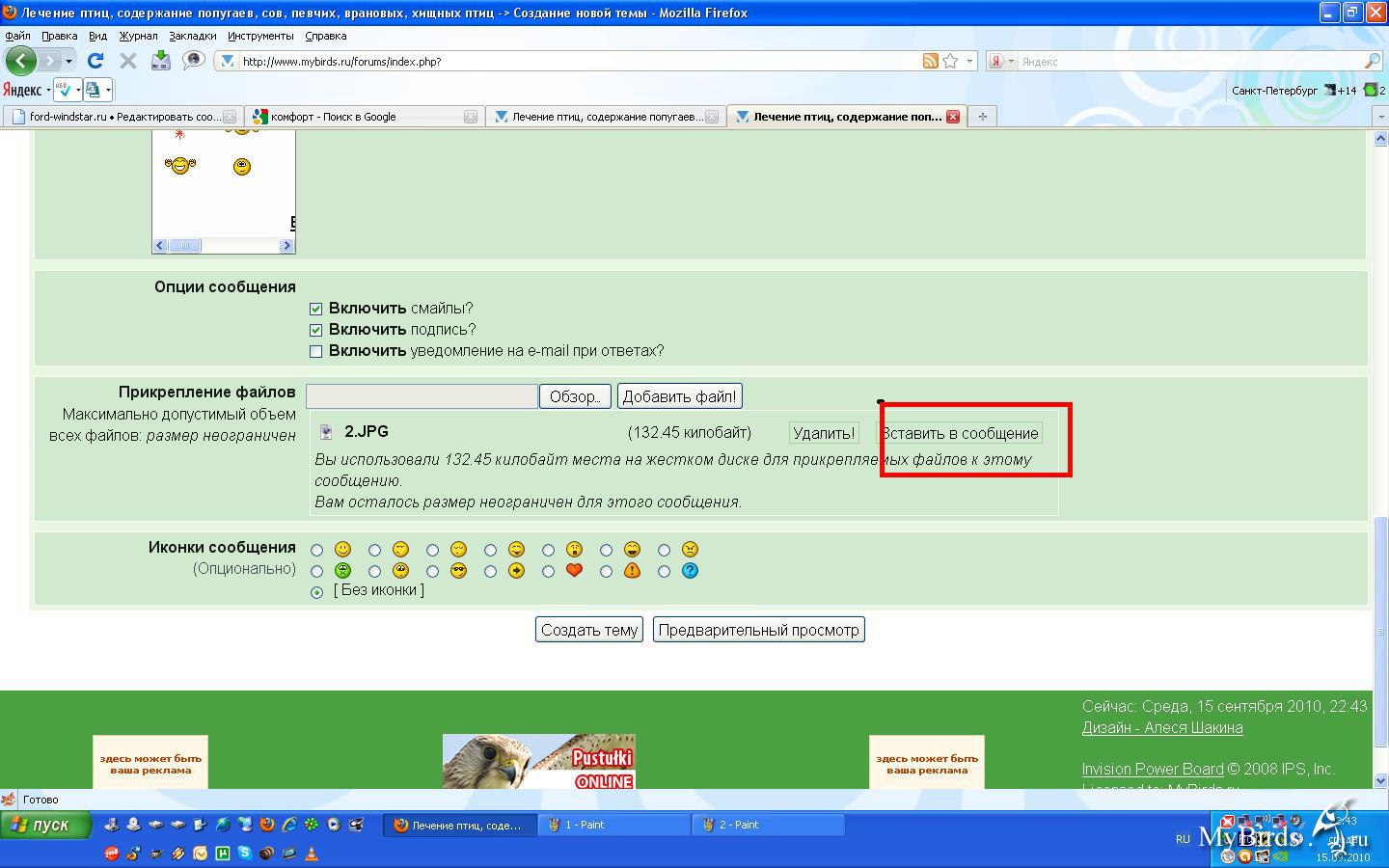This screenshot has height=868, width=1389.
Task: Launch the Skype icon in quick launch
Action: 244,853
